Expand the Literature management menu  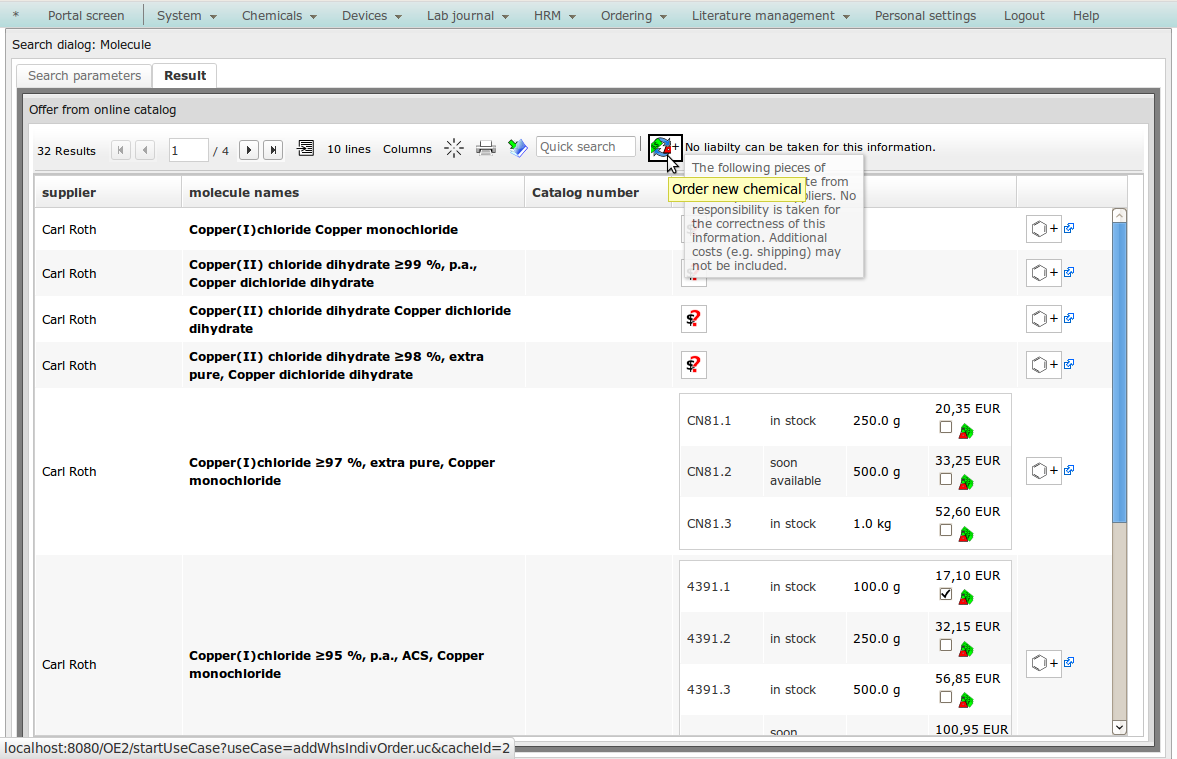(770, 16)
